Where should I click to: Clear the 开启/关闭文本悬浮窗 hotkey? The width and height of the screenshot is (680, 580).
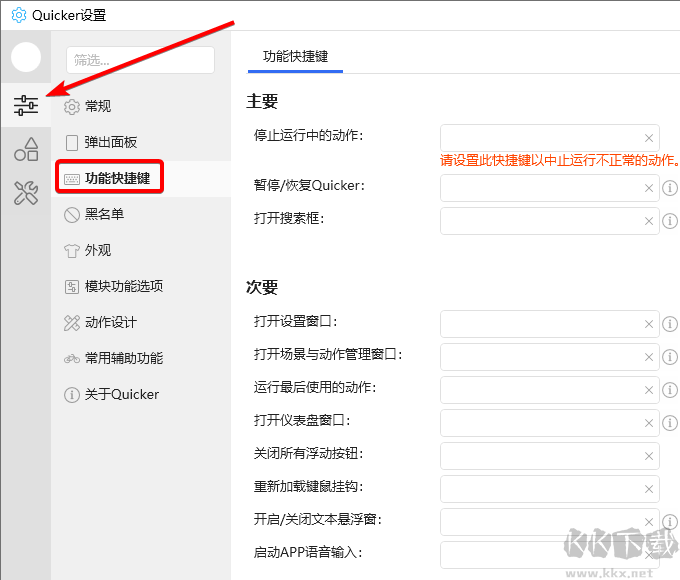coord(649,522)
